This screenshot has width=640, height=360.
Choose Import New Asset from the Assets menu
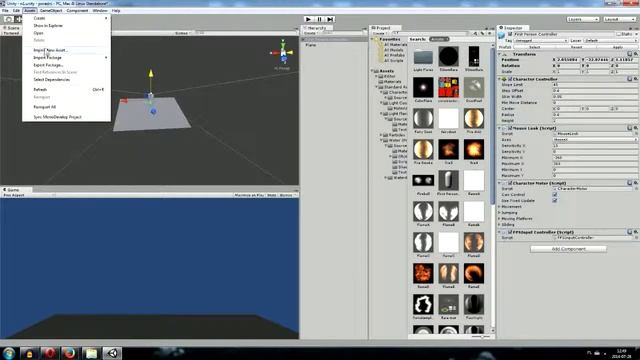tap(66, 50)
